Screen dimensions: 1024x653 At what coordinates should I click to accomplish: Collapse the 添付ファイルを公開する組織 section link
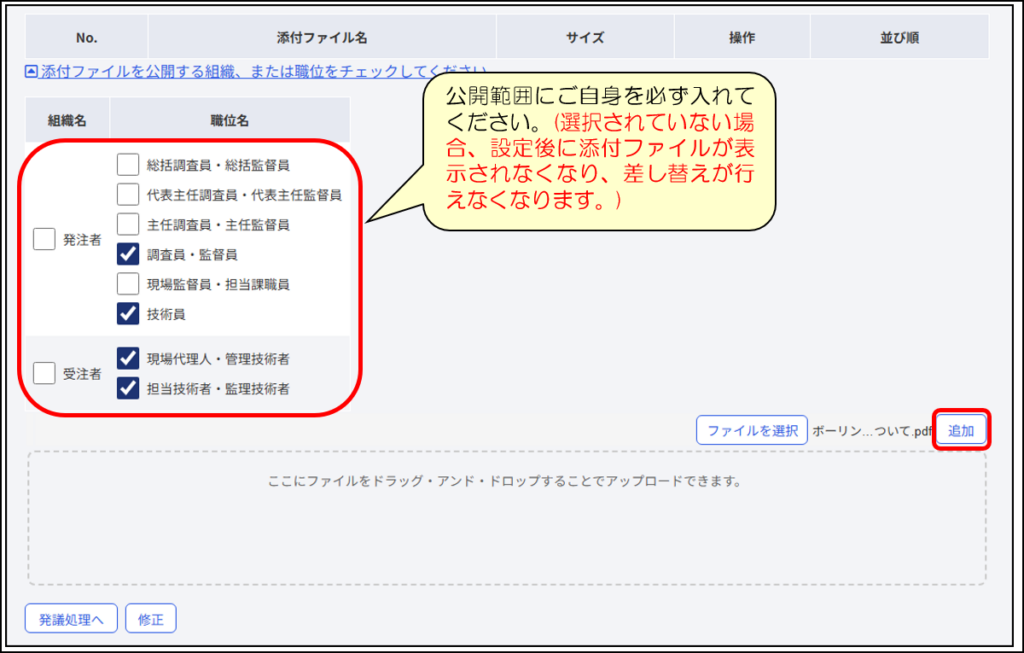255,71
